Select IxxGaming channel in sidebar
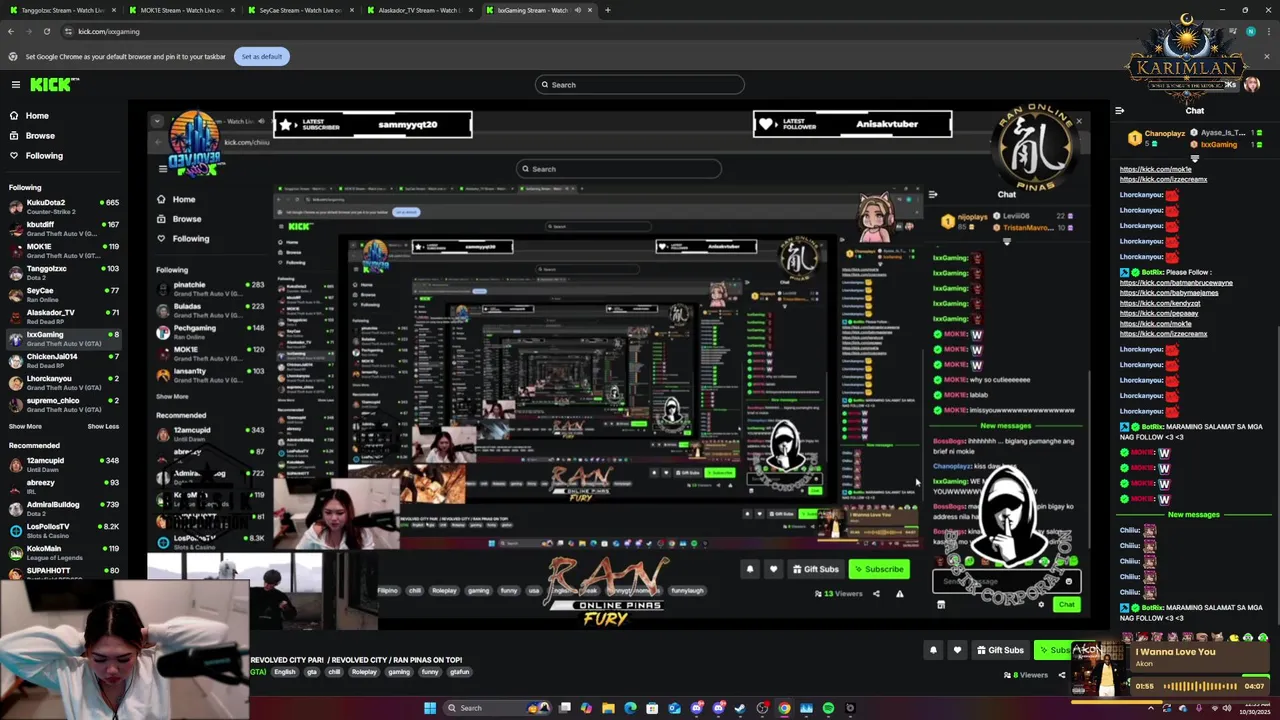Image resolution: width=1280 pixels, height=720 pixels. (x=64, y=338)
